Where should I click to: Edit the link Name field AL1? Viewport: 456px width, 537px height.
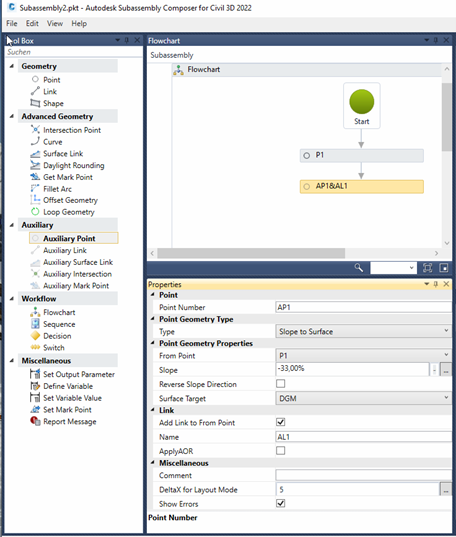coord(363,436)
